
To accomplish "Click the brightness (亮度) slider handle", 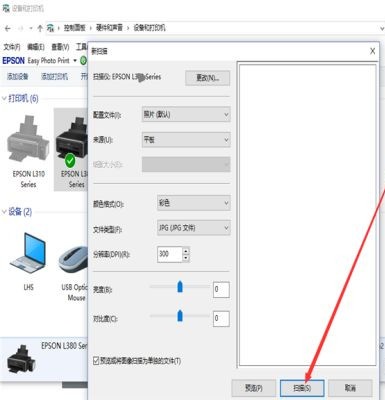I will (180, 287).
